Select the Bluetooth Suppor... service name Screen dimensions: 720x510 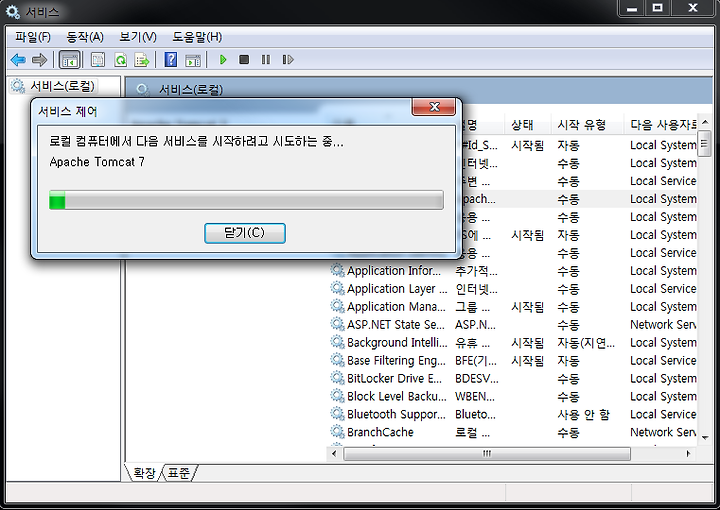tap(396, 414)
